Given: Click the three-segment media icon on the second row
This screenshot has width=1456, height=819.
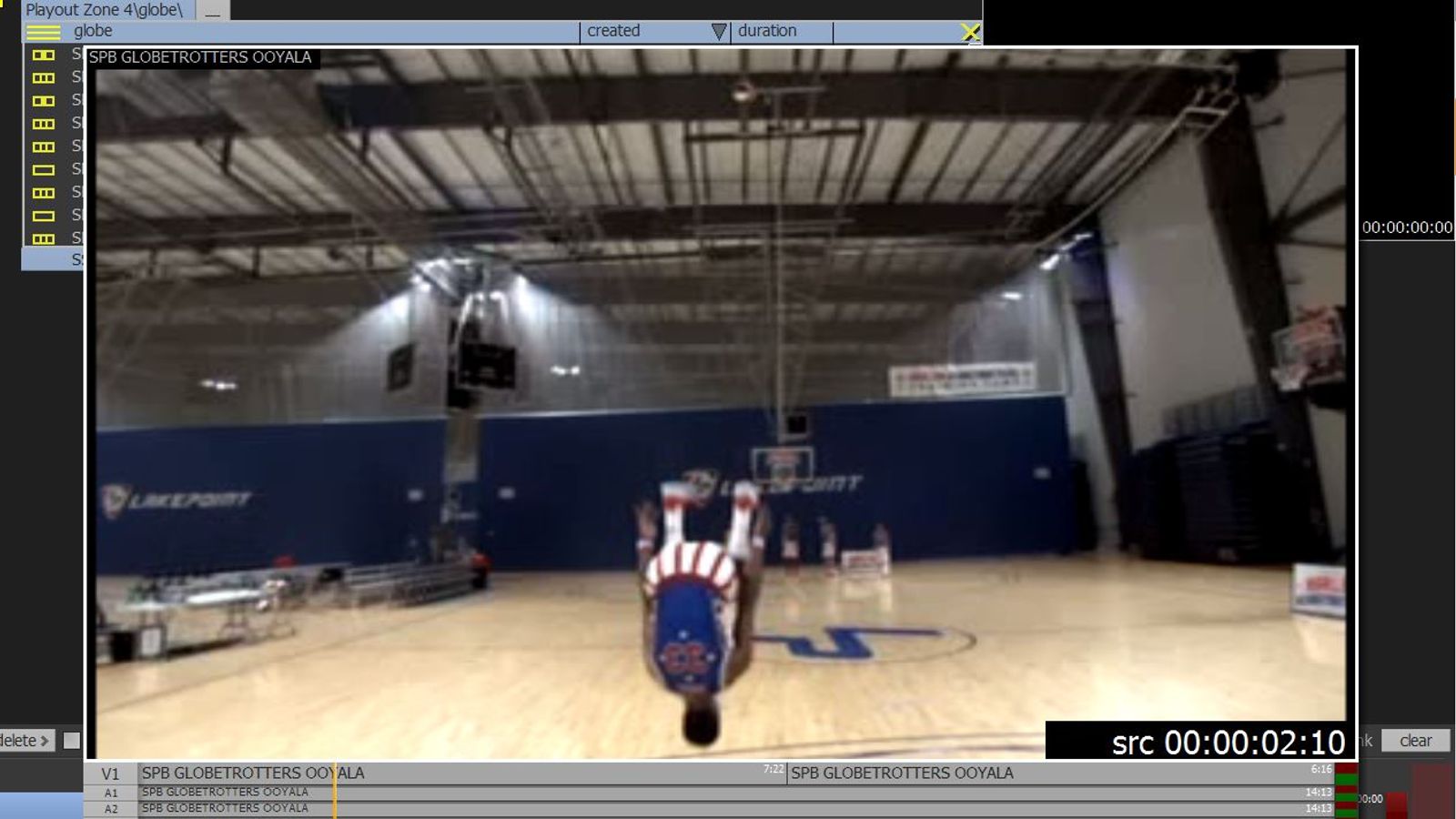Looking at the screenshot, I should point(43,77).
